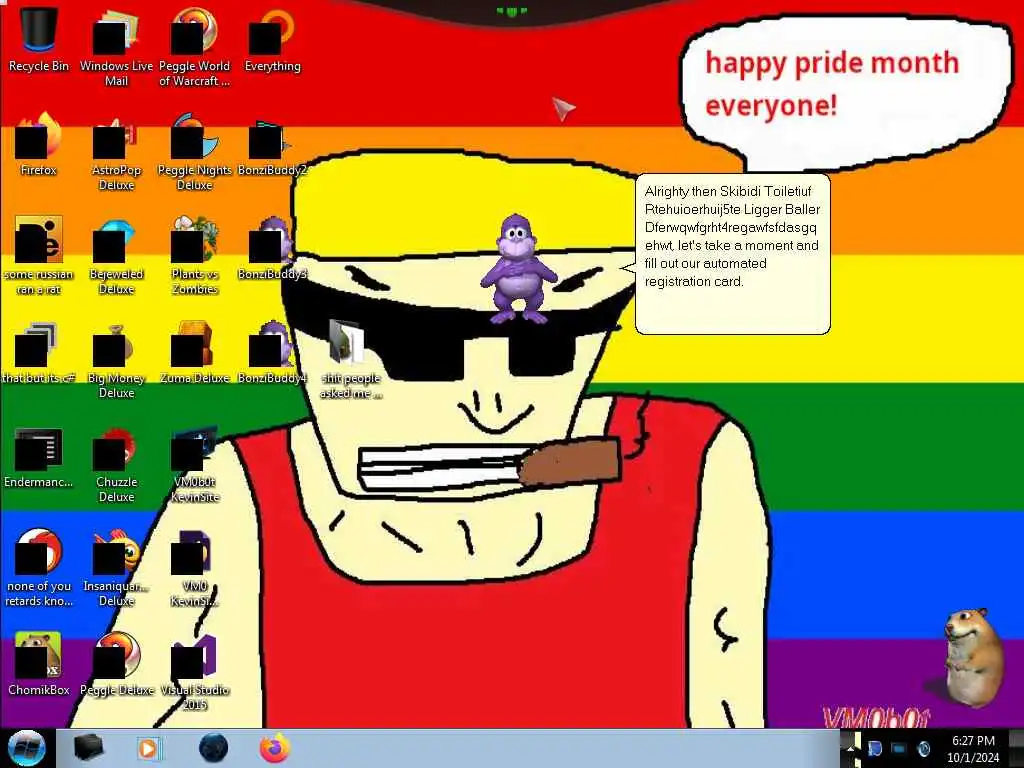
Task: Select the Insaniquar... Deluxe icon
Action: 116,568
